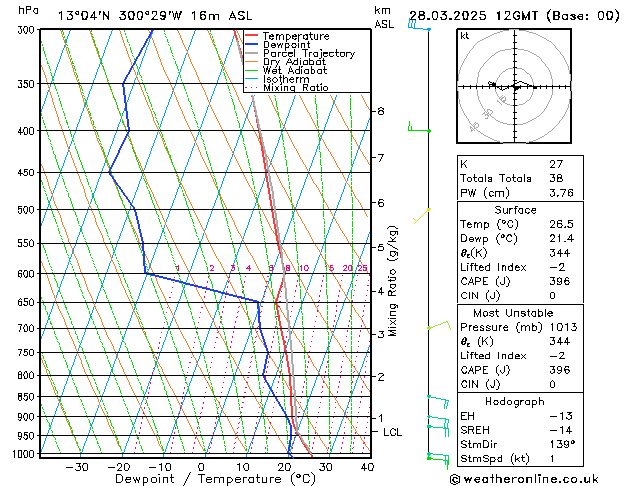Click the green wind barb at 400 hPa
This screenshot has height=486, width=629.
click(419, 127)
